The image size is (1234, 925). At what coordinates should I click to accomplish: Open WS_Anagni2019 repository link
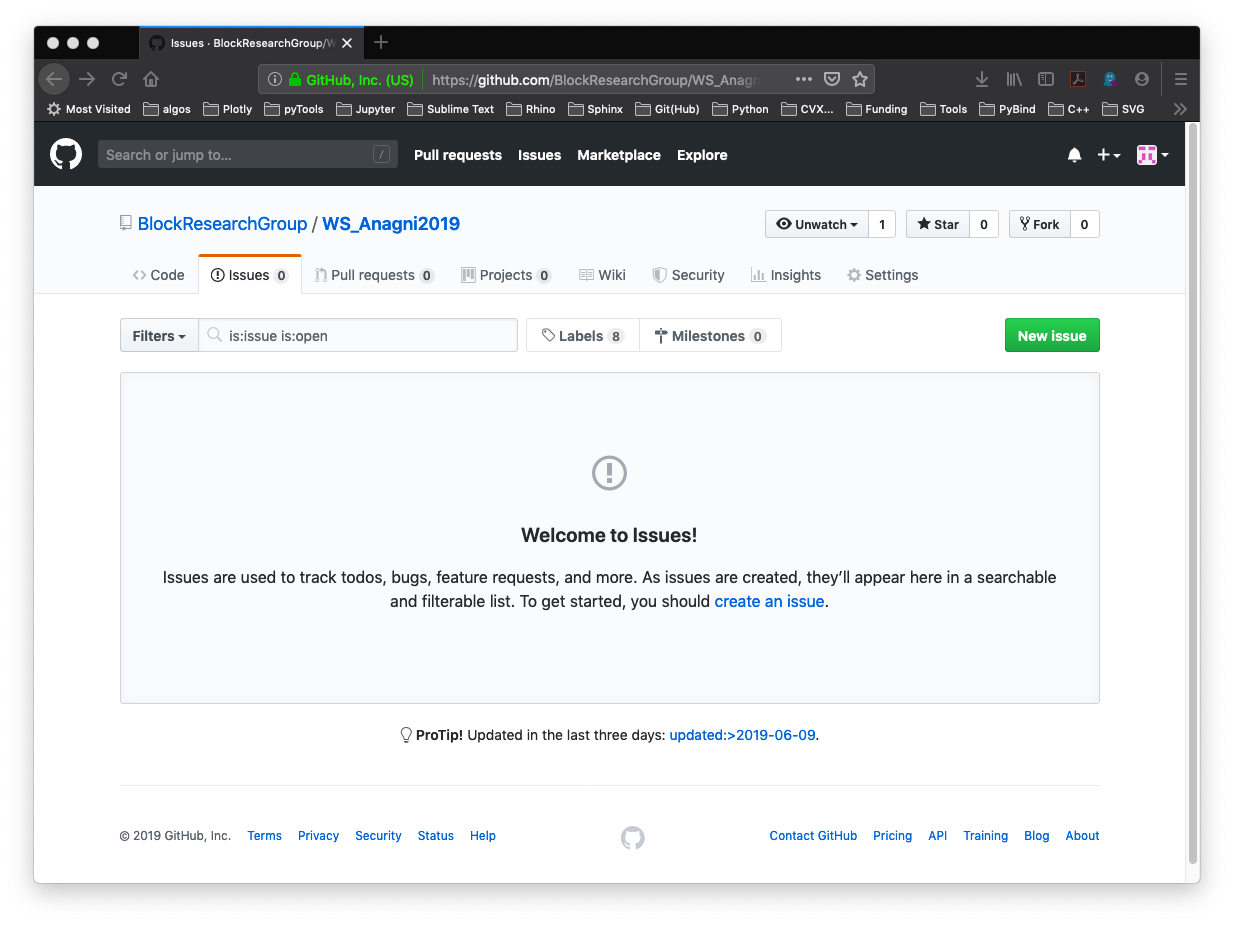[x=391, y=224]
